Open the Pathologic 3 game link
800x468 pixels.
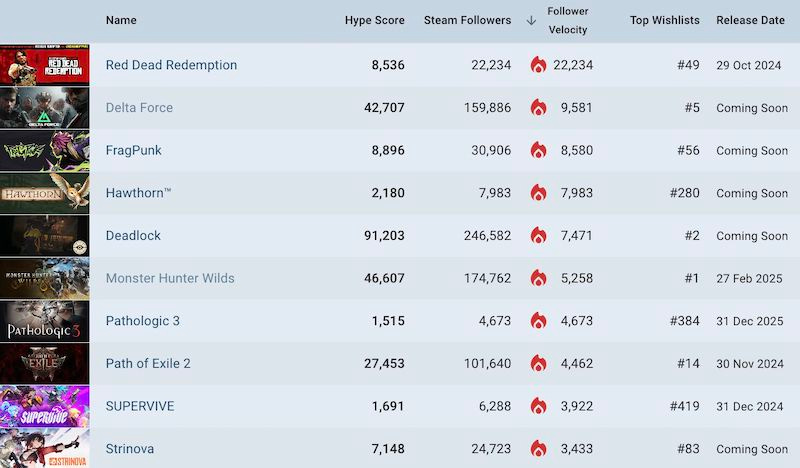pyautogui.click(x=143, y=321)
